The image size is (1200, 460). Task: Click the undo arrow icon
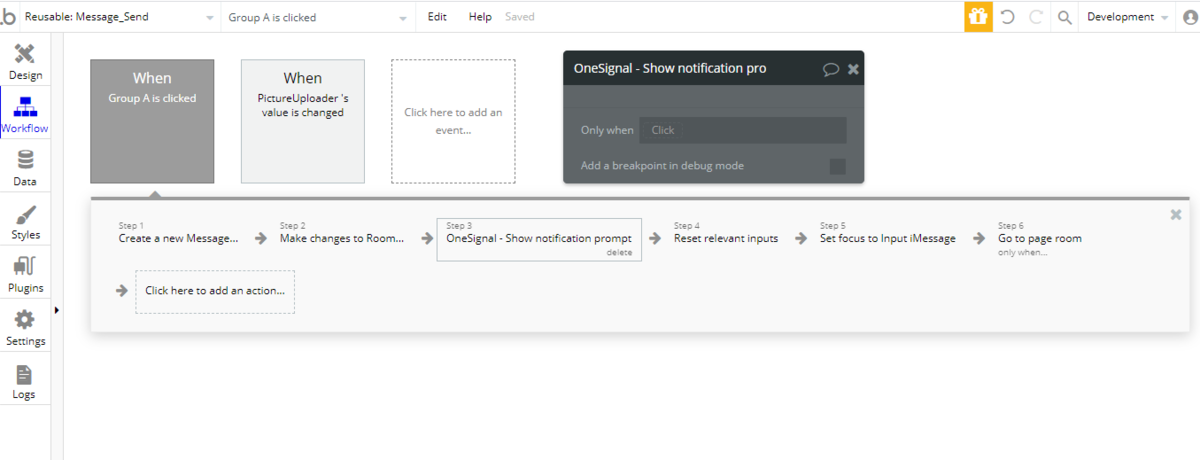pyautogui.click(x=1008, y=17)
